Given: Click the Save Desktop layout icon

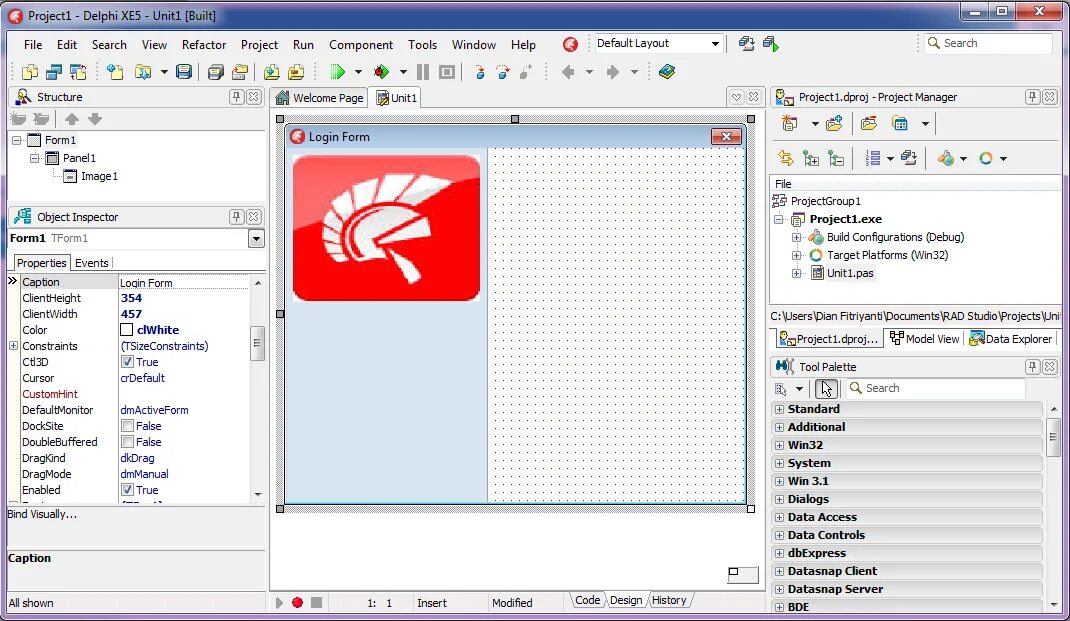Looking at the screenshot, I should pos(747,44).
